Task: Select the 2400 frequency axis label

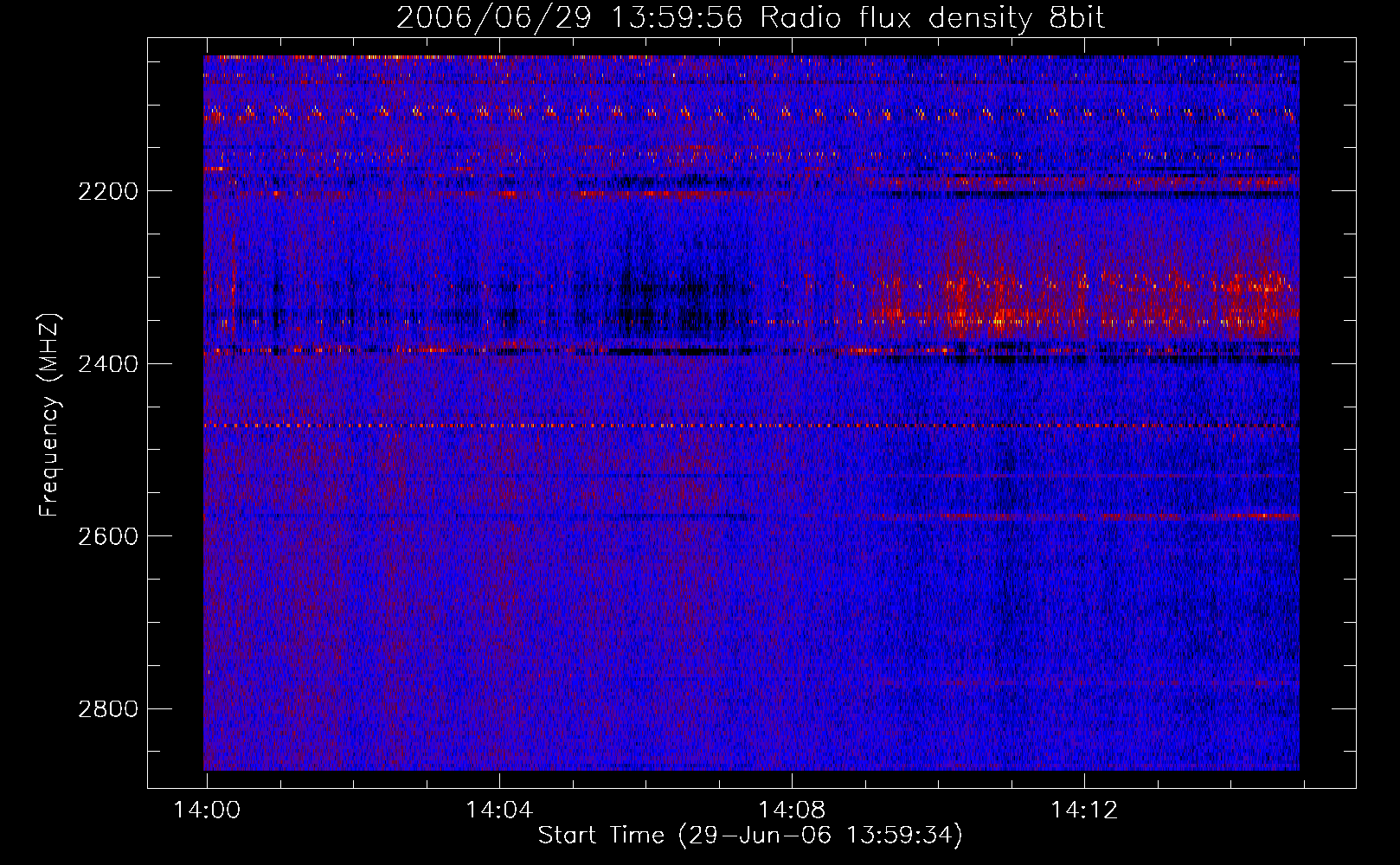Action: [x=108, y=364]
